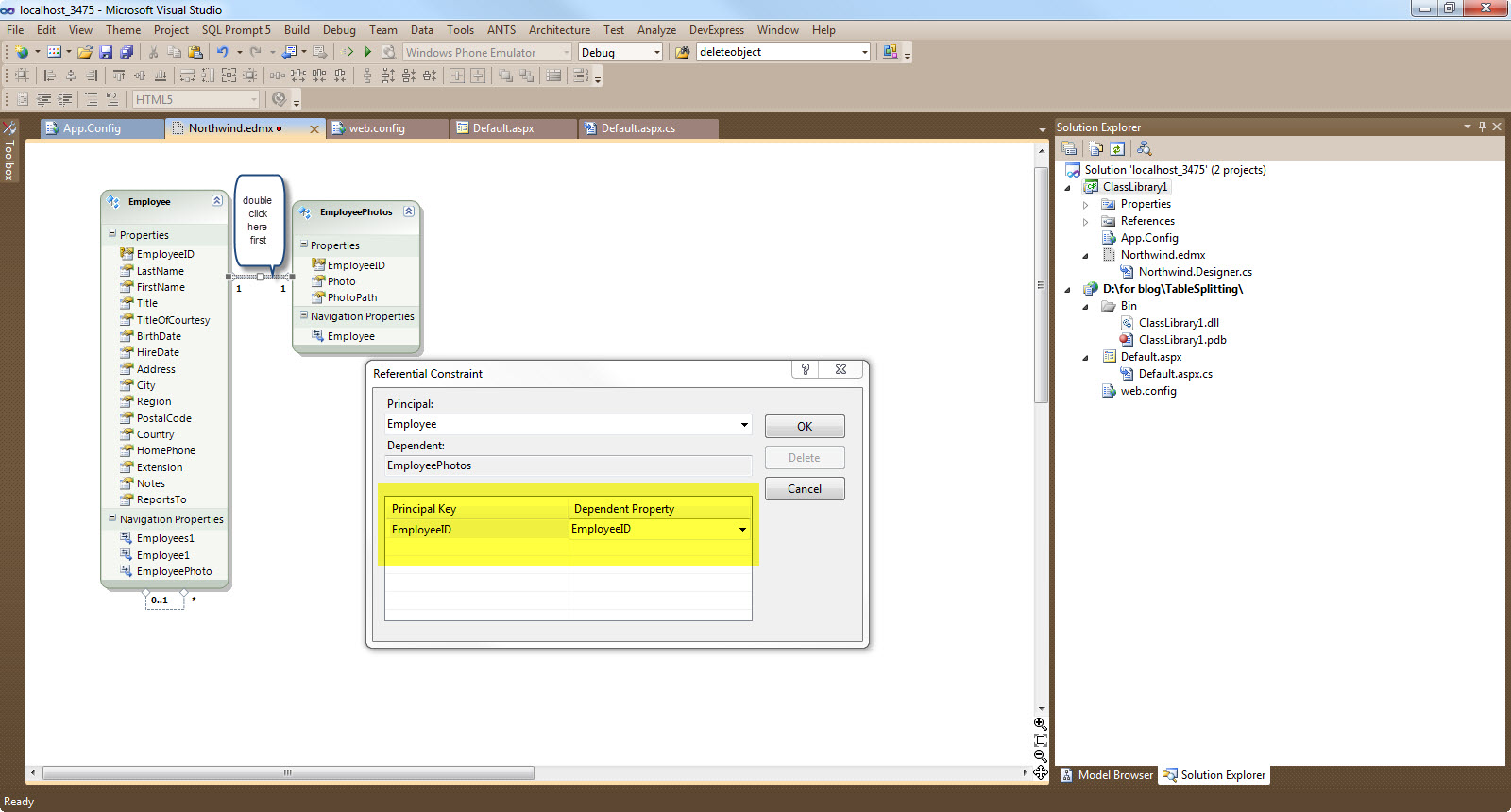Collapse Navigation Properties section of Employee entity

click(x=112, y=518)
